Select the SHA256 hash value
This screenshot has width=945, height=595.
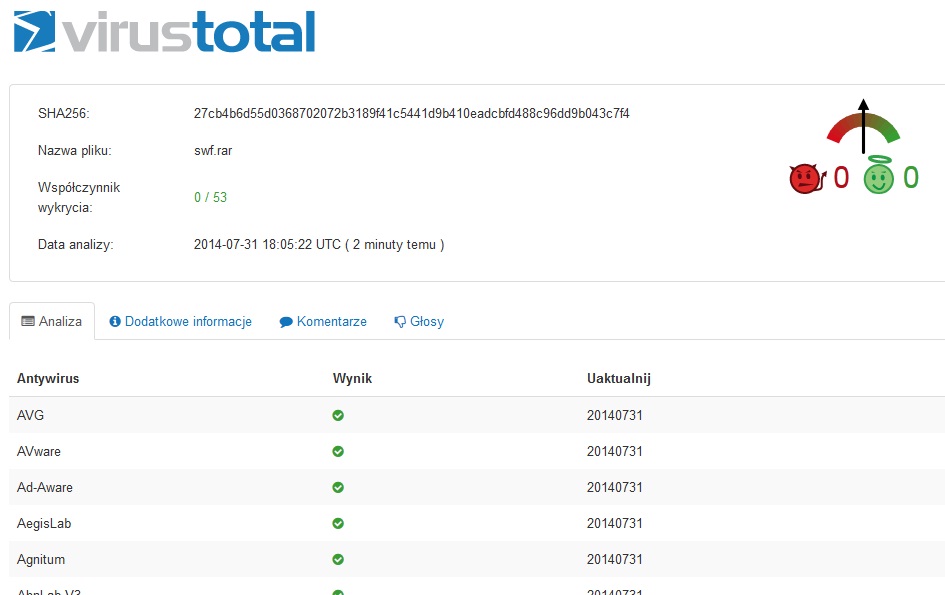[412, 113]
